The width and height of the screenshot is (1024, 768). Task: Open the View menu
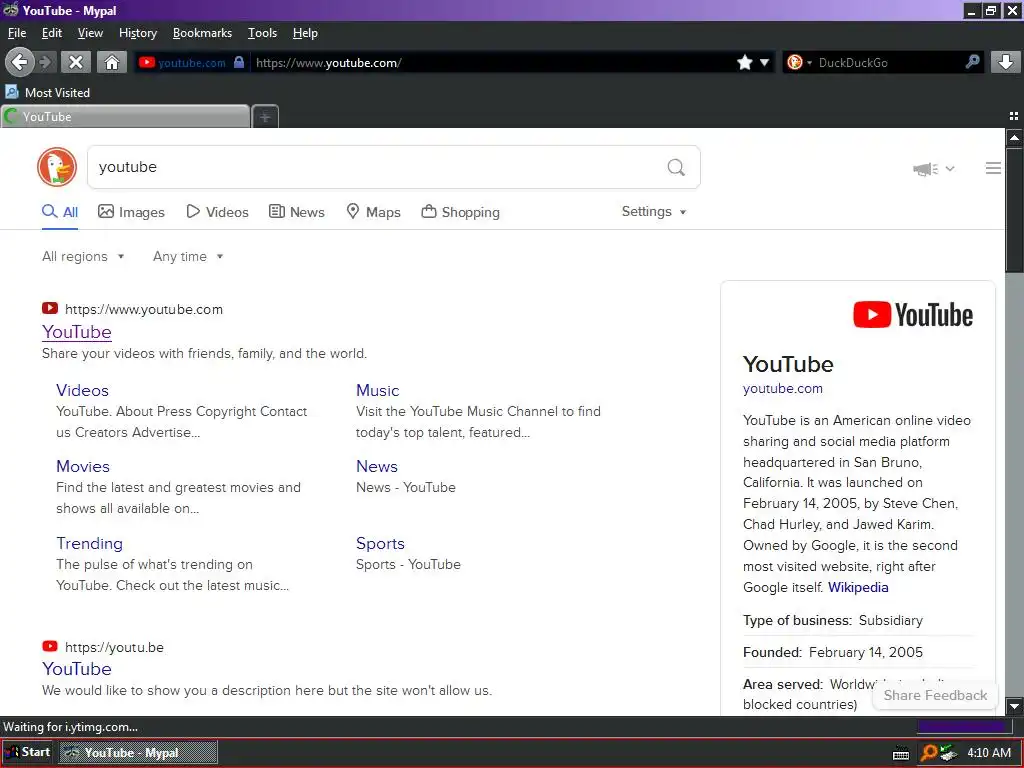pyautogui.click(x=90, y=33)
